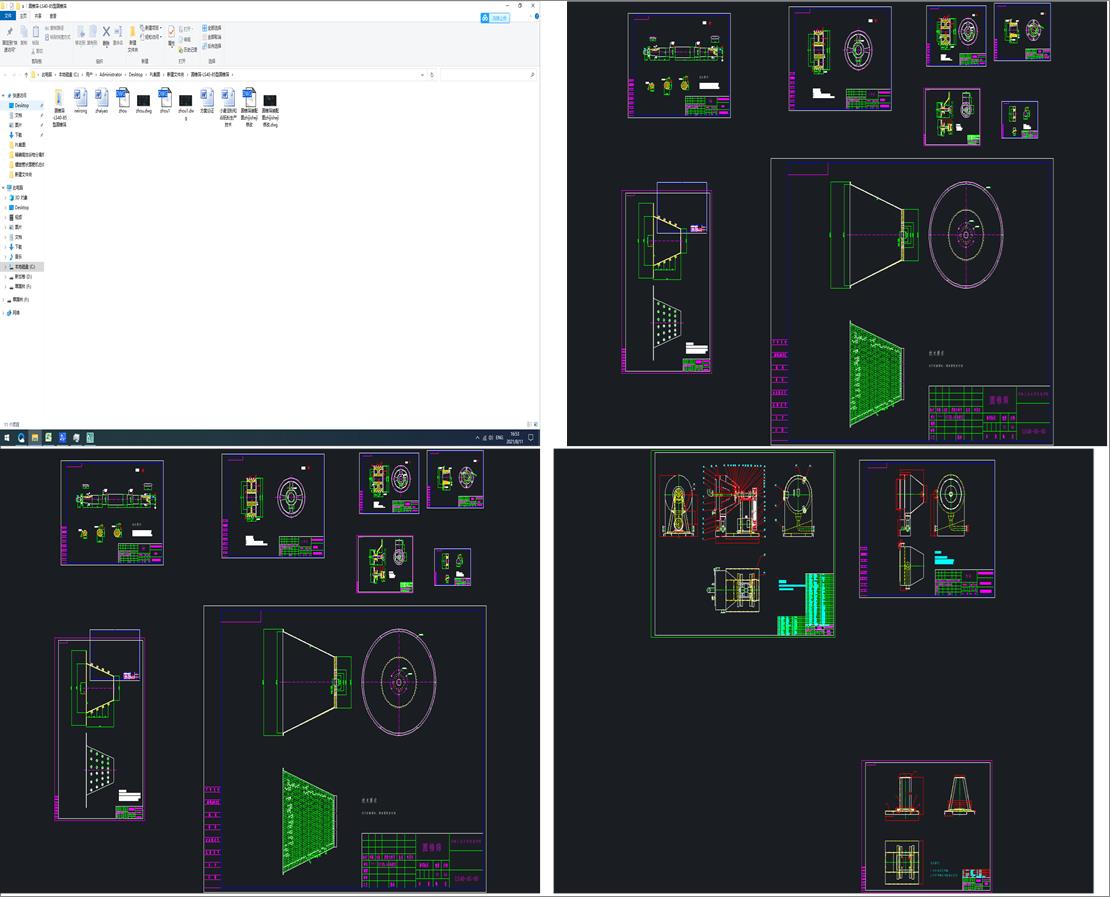Select the neirong Word document

tap(81, 100)
